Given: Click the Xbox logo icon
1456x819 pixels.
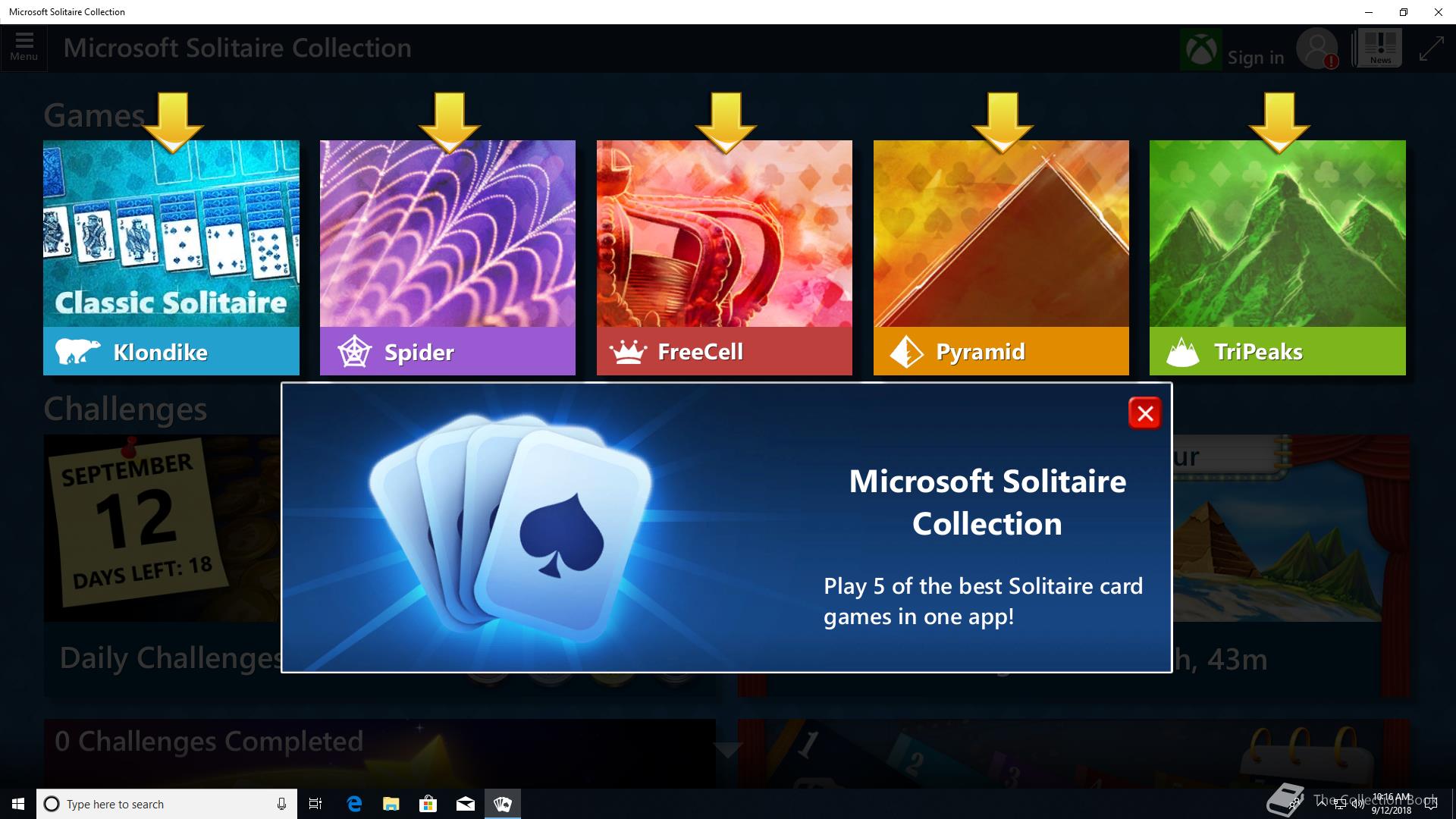Looking at the screenshot, I should [1200, 51].
